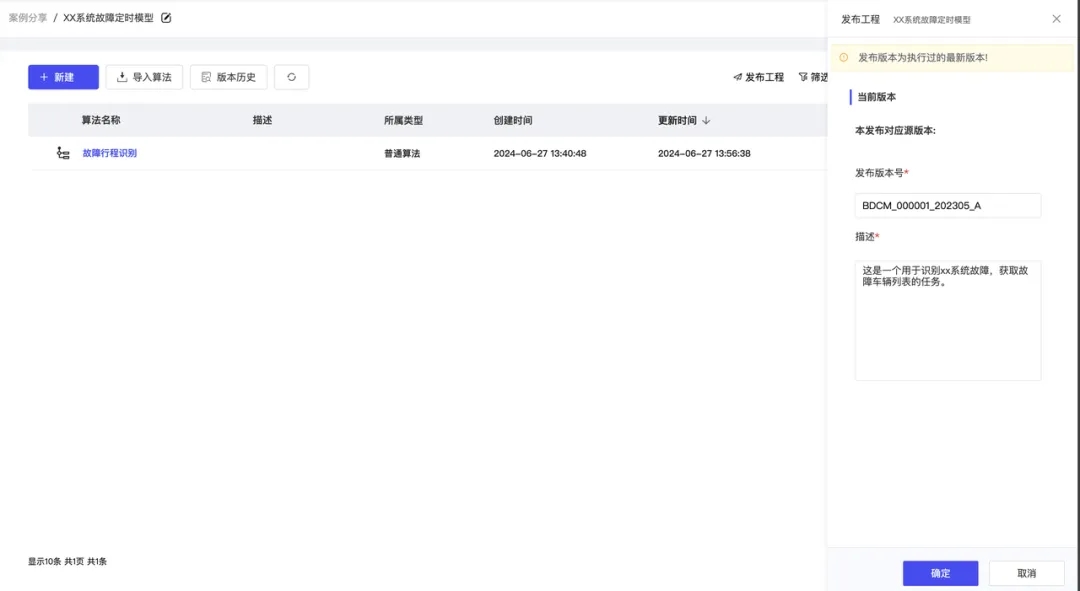Navigate to the 案例分享 breadcrumb
1080x591 pixels.
[28, 18]
